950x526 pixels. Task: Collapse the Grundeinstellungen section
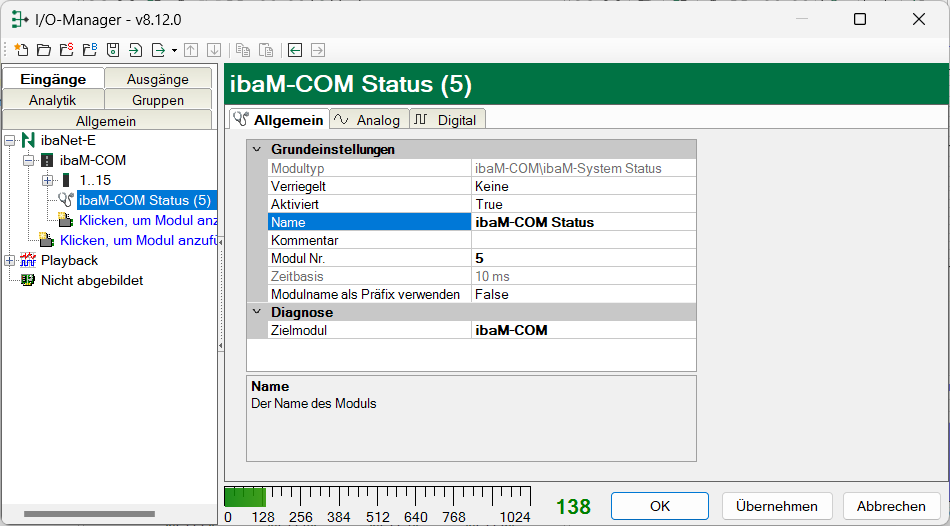257,149
